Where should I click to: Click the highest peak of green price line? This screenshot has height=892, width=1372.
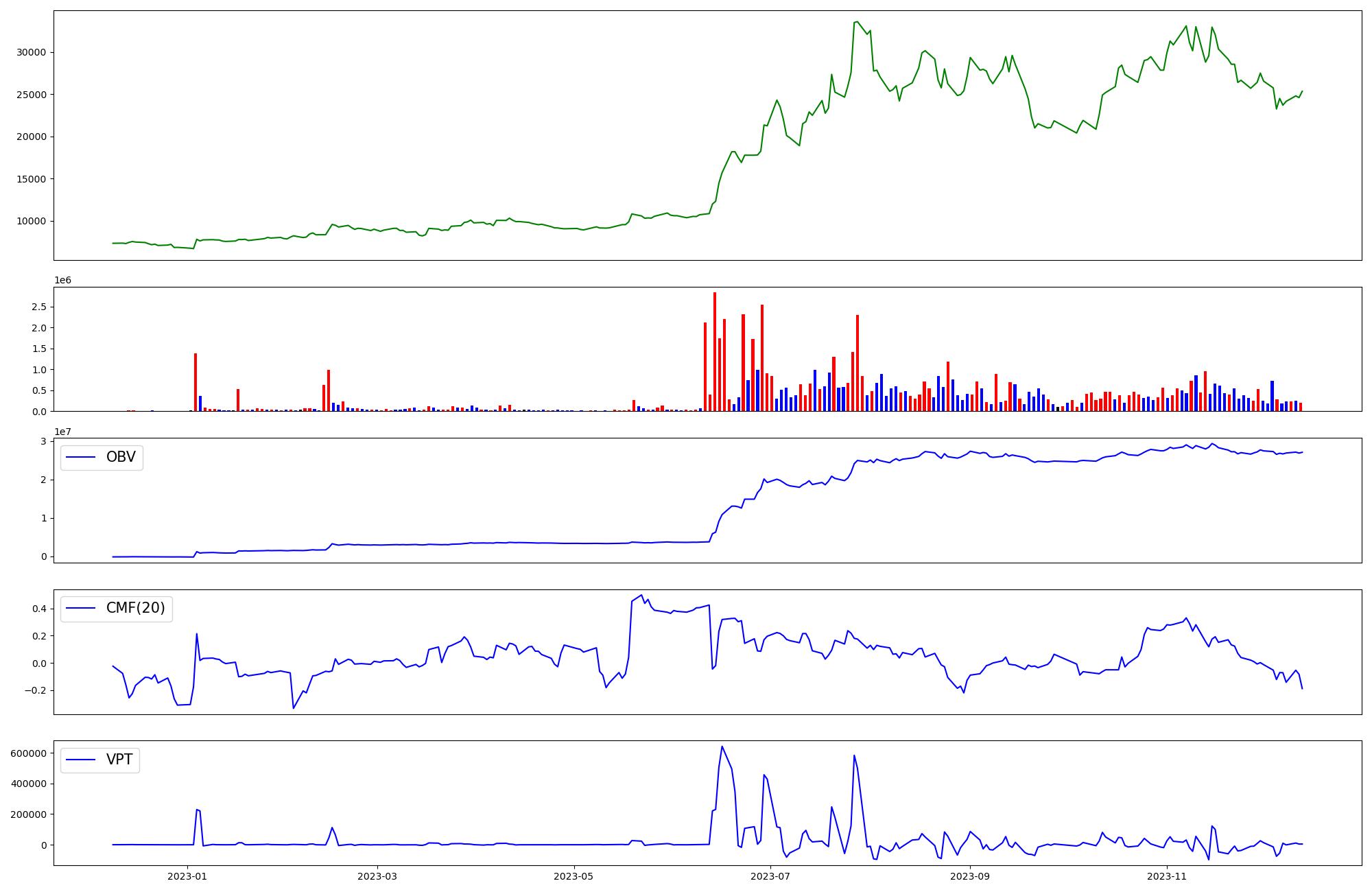point(857,22)
